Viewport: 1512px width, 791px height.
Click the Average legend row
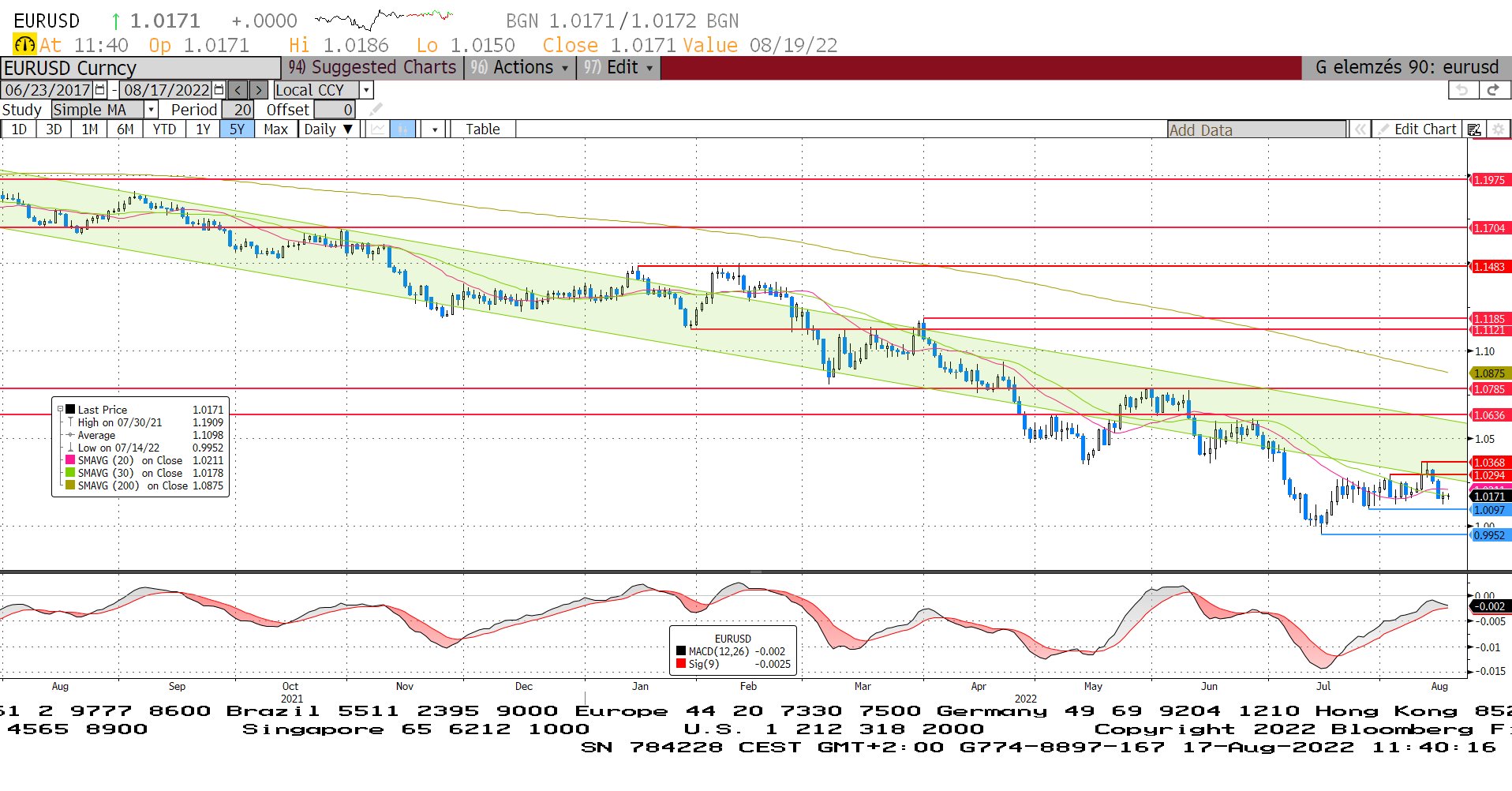[145, 435]
